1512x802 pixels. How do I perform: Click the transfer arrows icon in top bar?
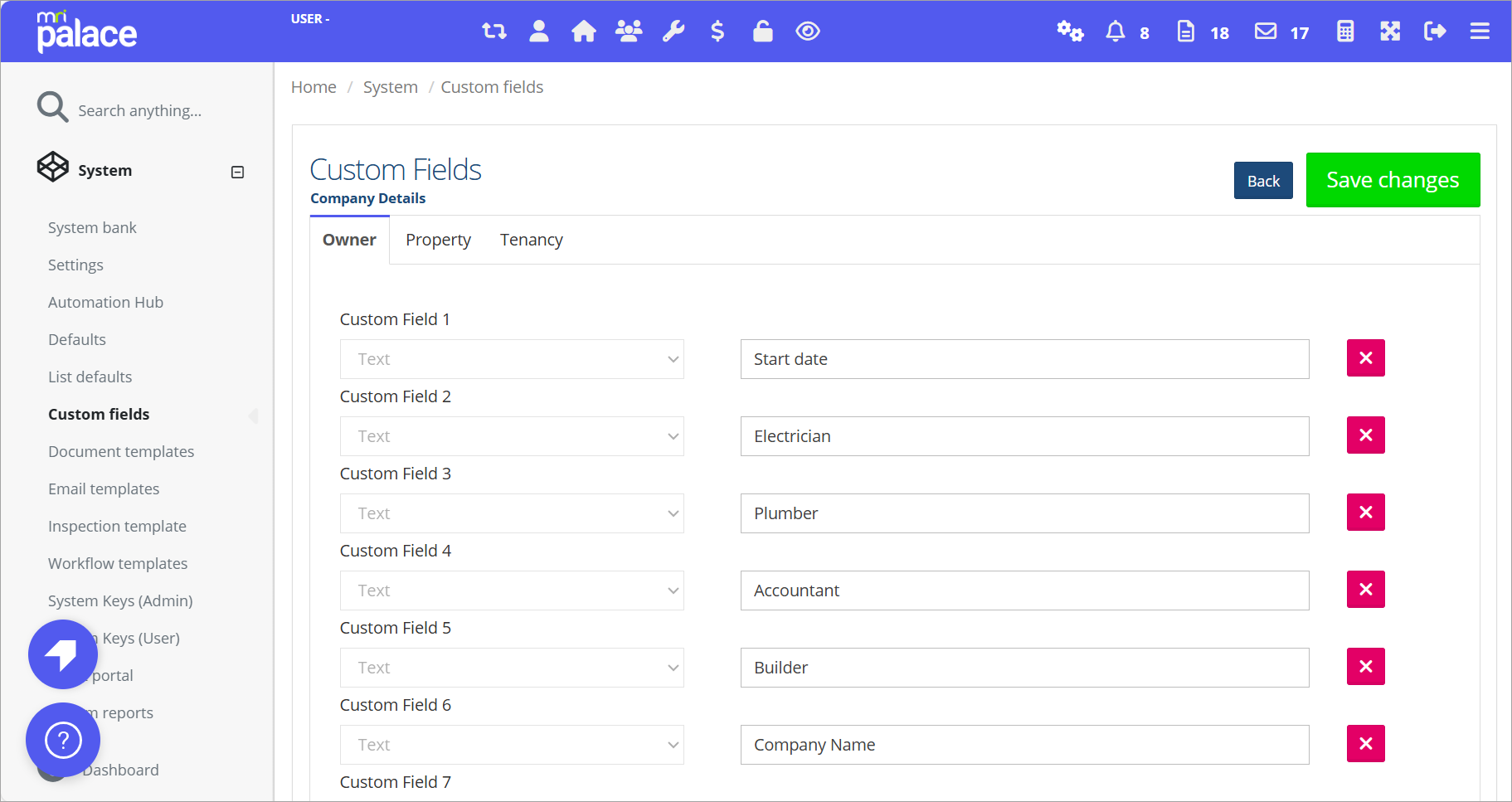tap(494, 32)
